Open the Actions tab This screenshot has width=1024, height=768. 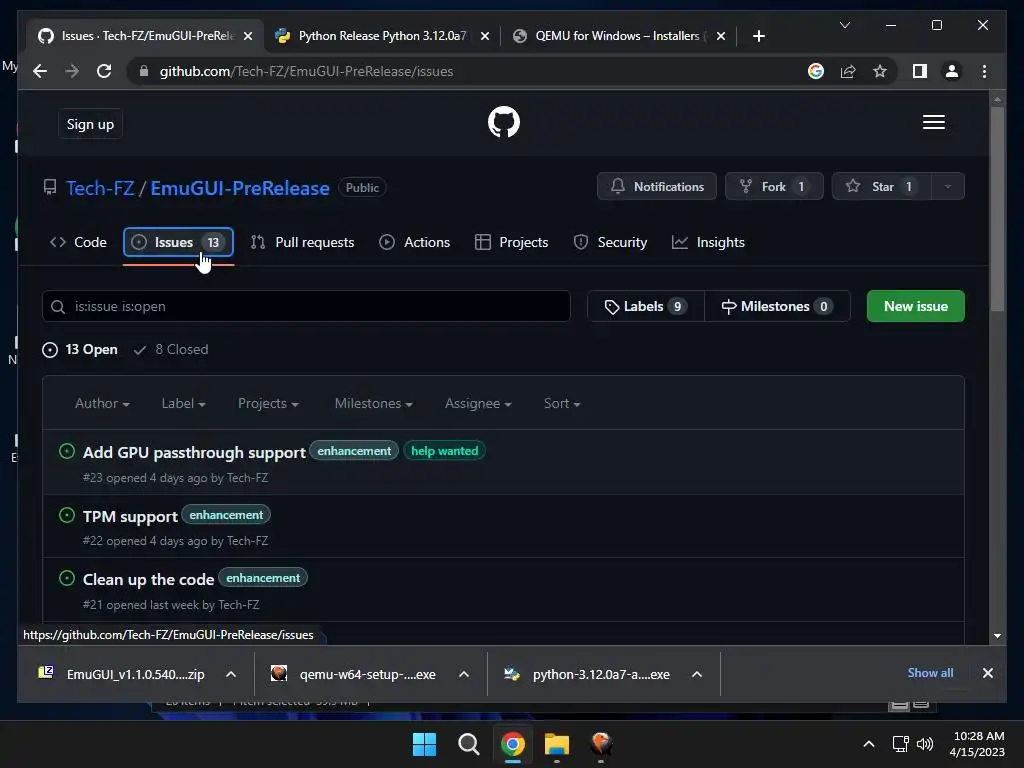(415, 242)
